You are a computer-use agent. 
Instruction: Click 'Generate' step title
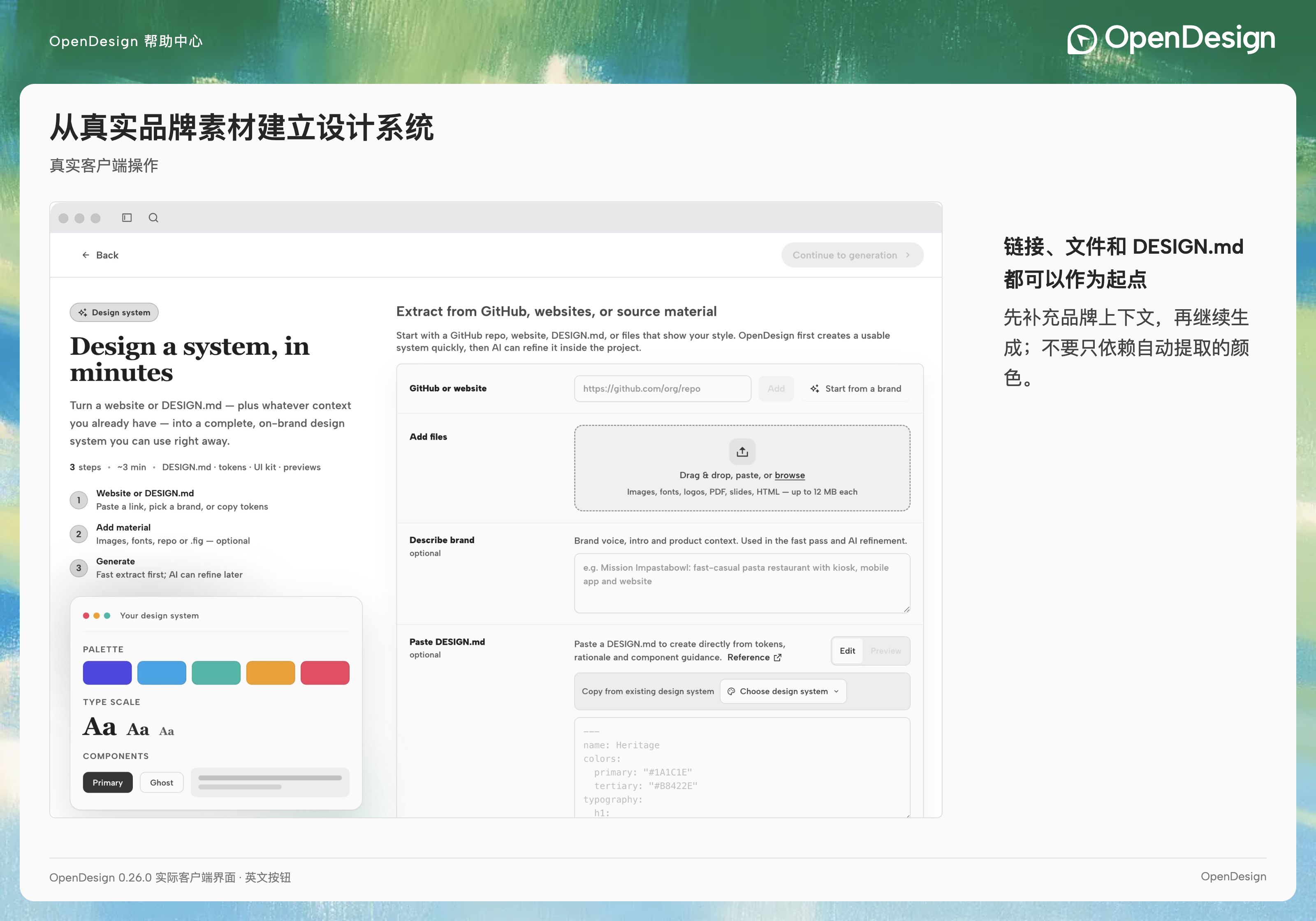click(115, 561)
